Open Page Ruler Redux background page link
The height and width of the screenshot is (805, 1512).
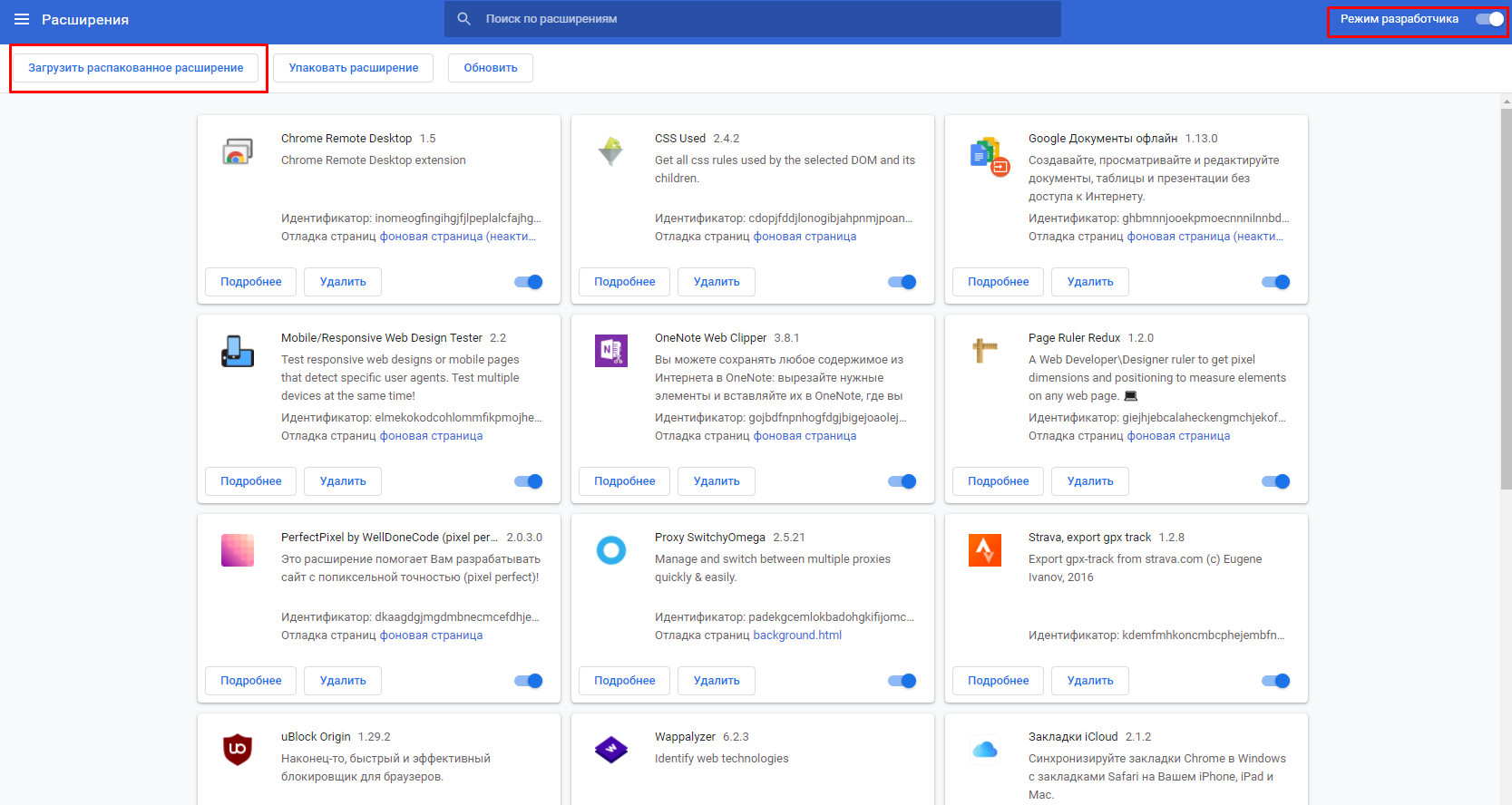tap(1178, 436)
